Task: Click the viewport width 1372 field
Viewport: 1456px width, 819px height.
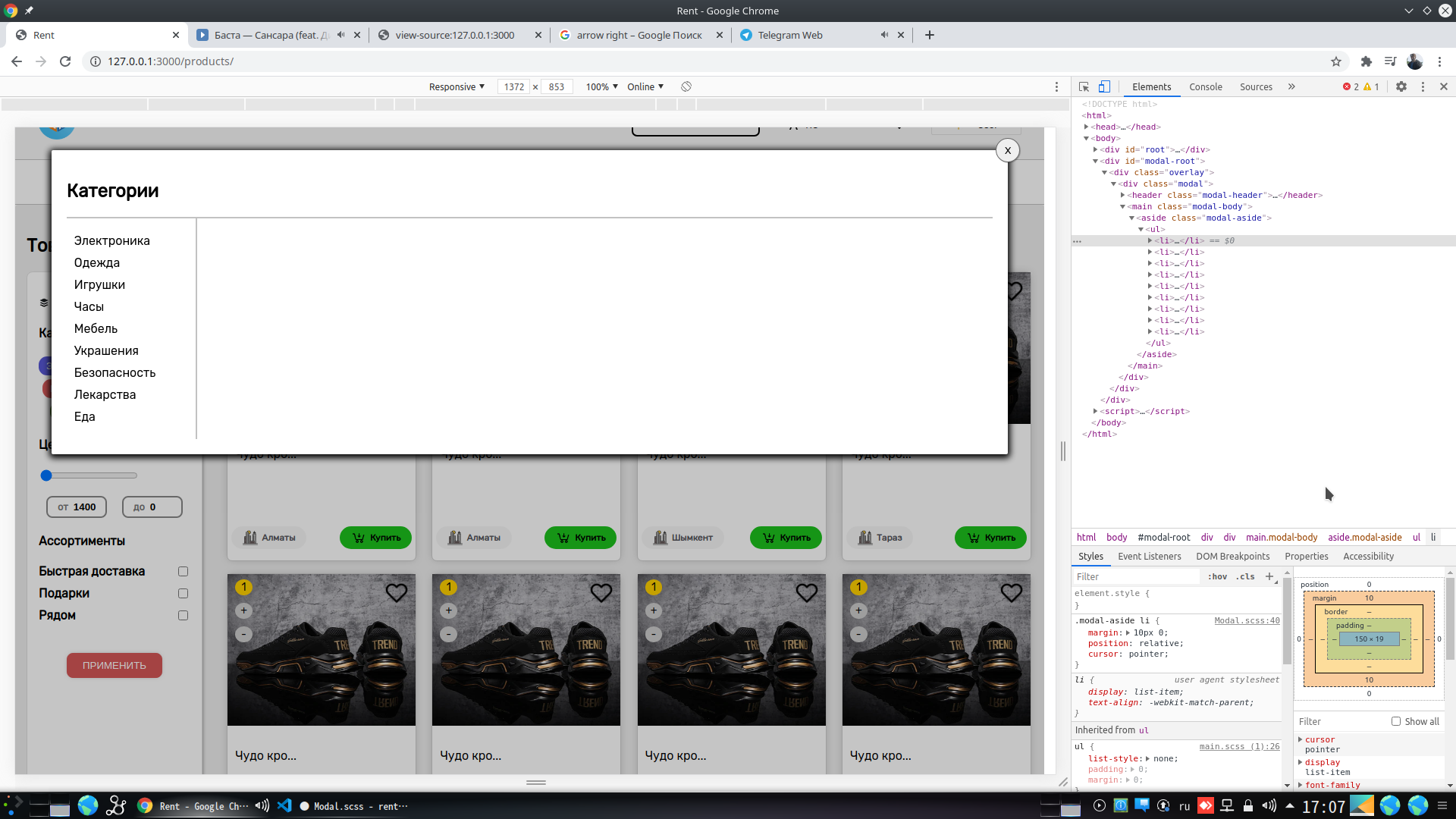Action: [x=514, y=86]
